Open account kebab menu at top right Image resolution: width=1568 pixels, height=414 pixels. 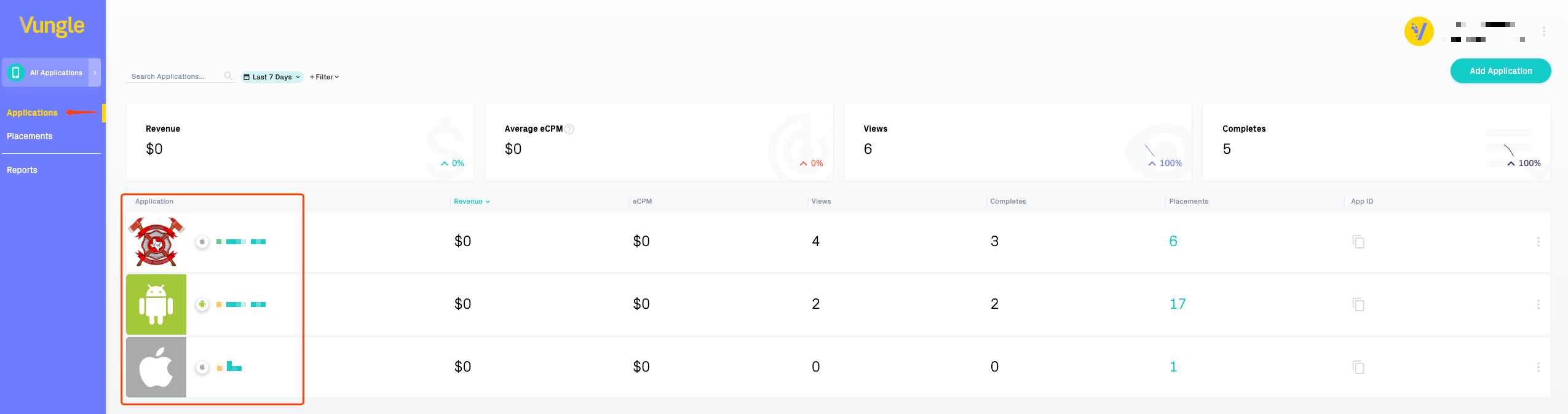1543,31
